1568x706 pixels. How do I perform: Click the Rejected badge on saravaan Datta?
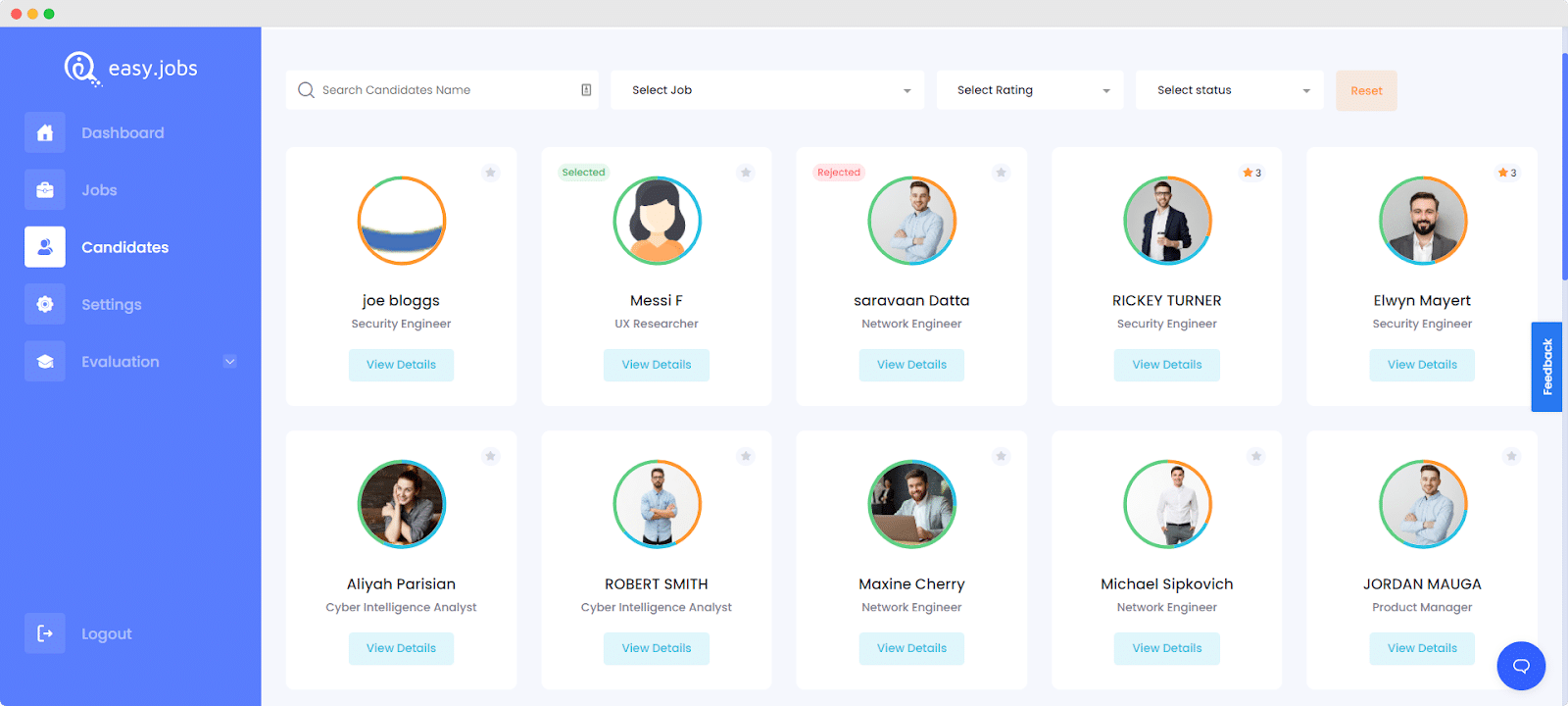(x=839, y=173)
